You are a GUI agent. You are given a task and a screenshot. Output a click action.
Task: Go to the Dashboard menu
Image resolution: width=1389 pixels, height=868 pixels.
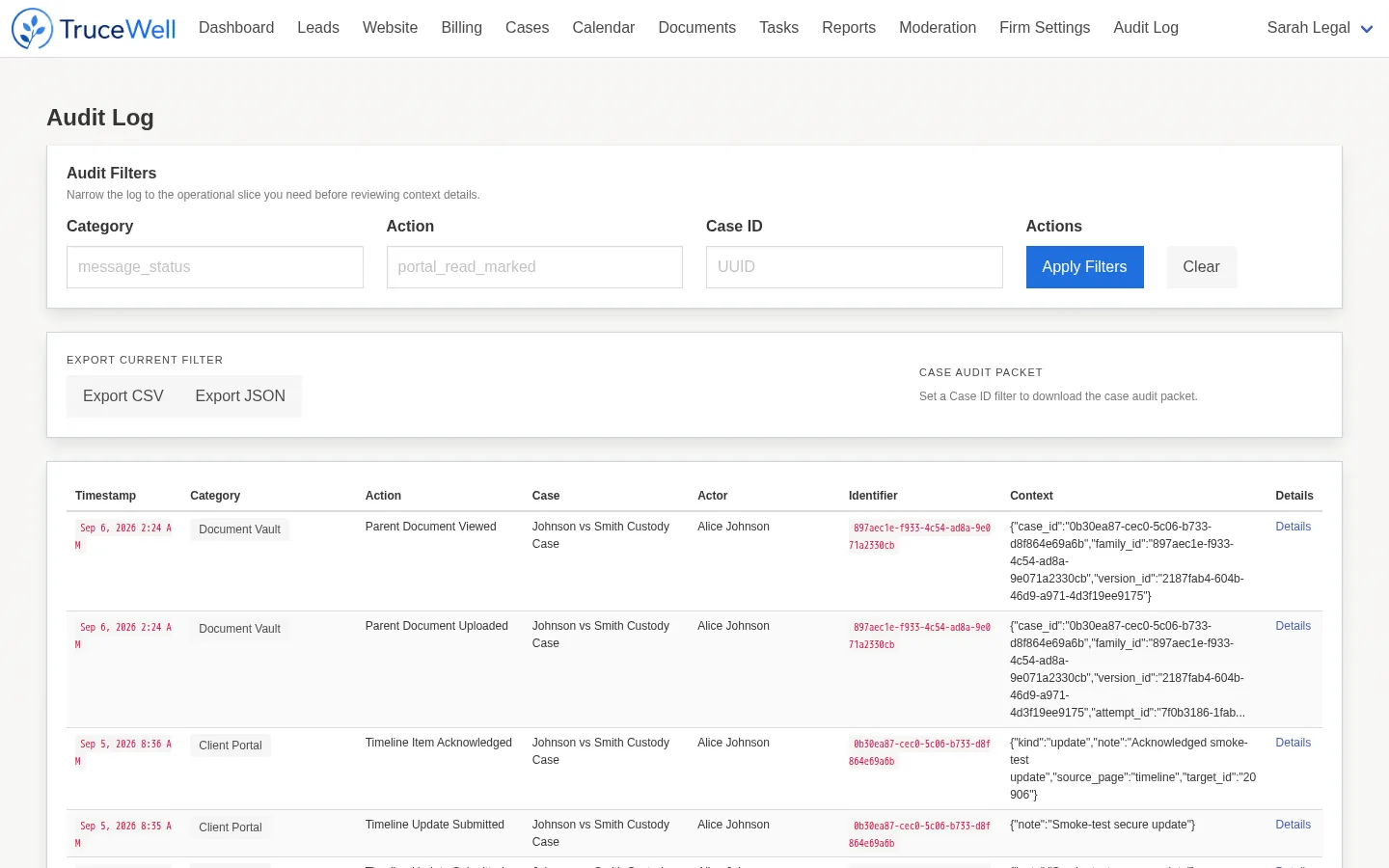point(236,28)
